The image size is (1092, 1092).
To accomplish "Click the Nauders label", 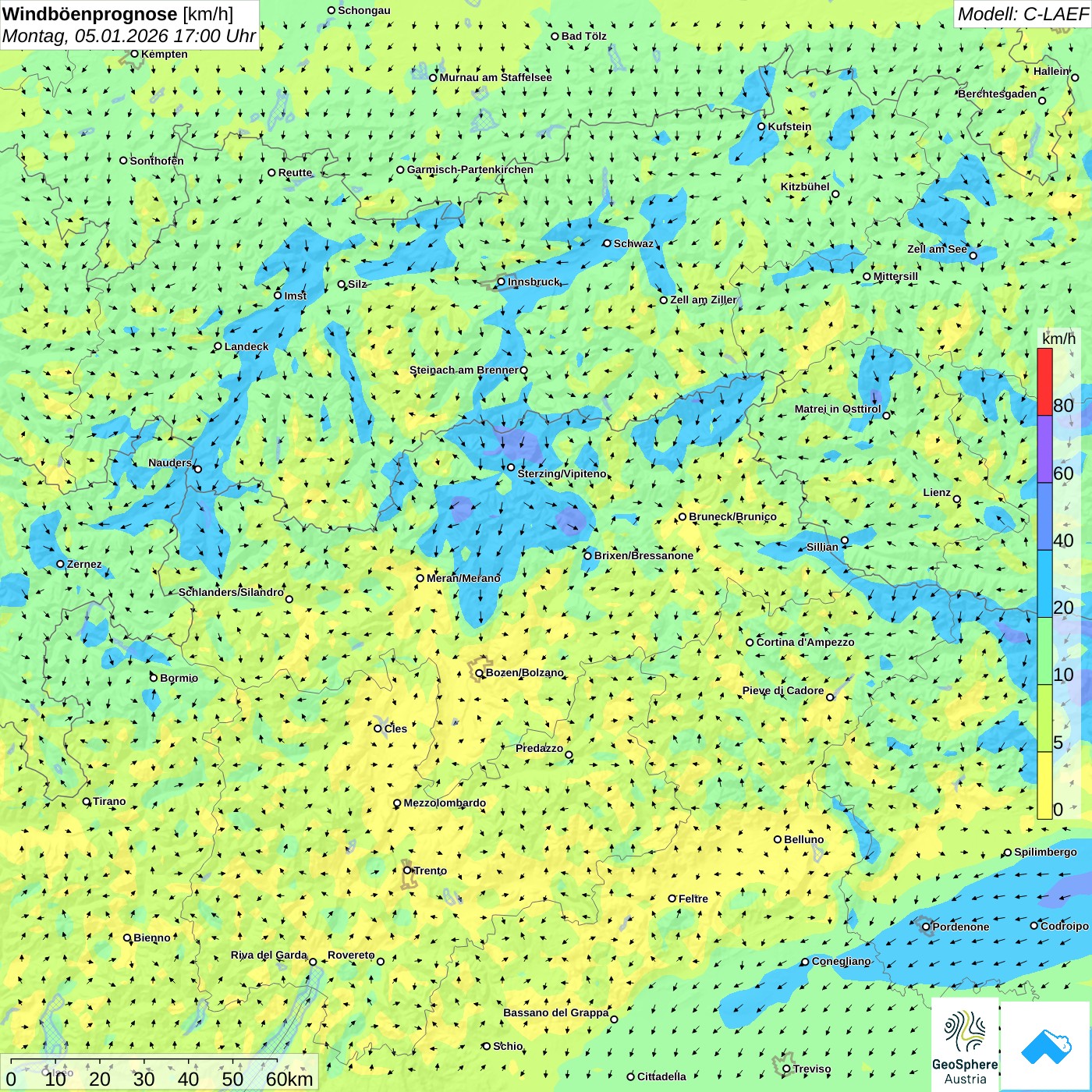I will click(170, 463).
